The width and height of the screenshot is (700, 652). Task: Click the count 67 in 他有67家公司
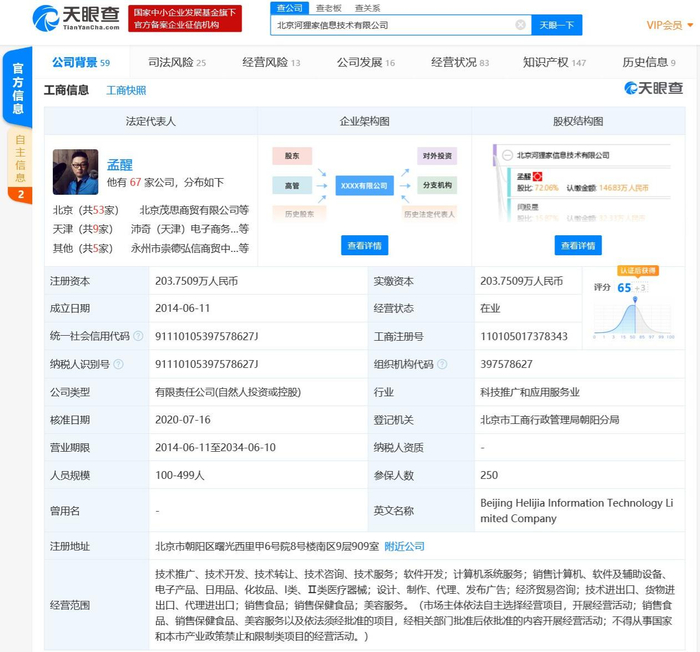[135, 182]
